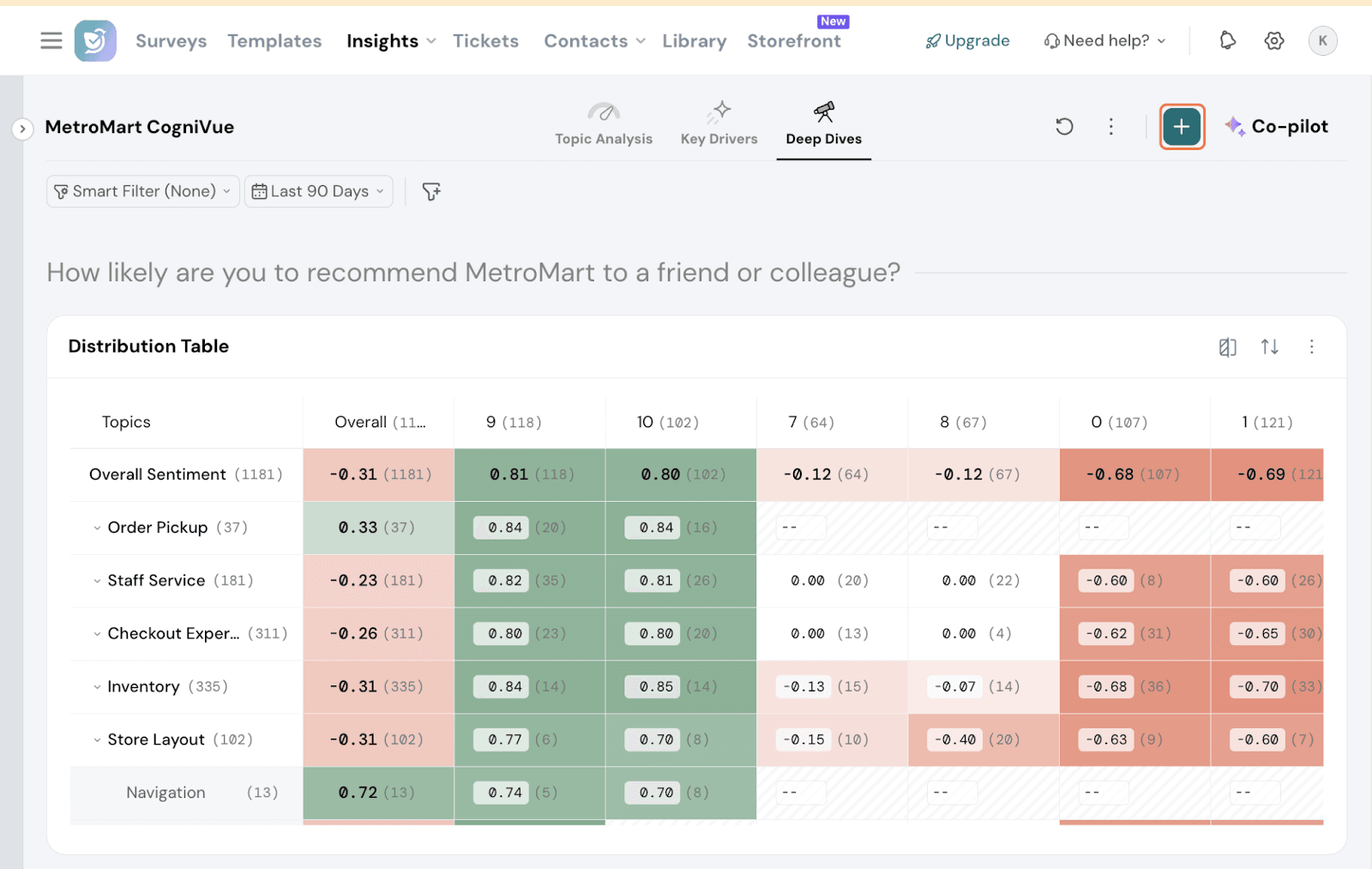This screenshot has width=1372, height=869.
Task: Expand the left sidebar panel arrow
Action: (x=22, y=129)
